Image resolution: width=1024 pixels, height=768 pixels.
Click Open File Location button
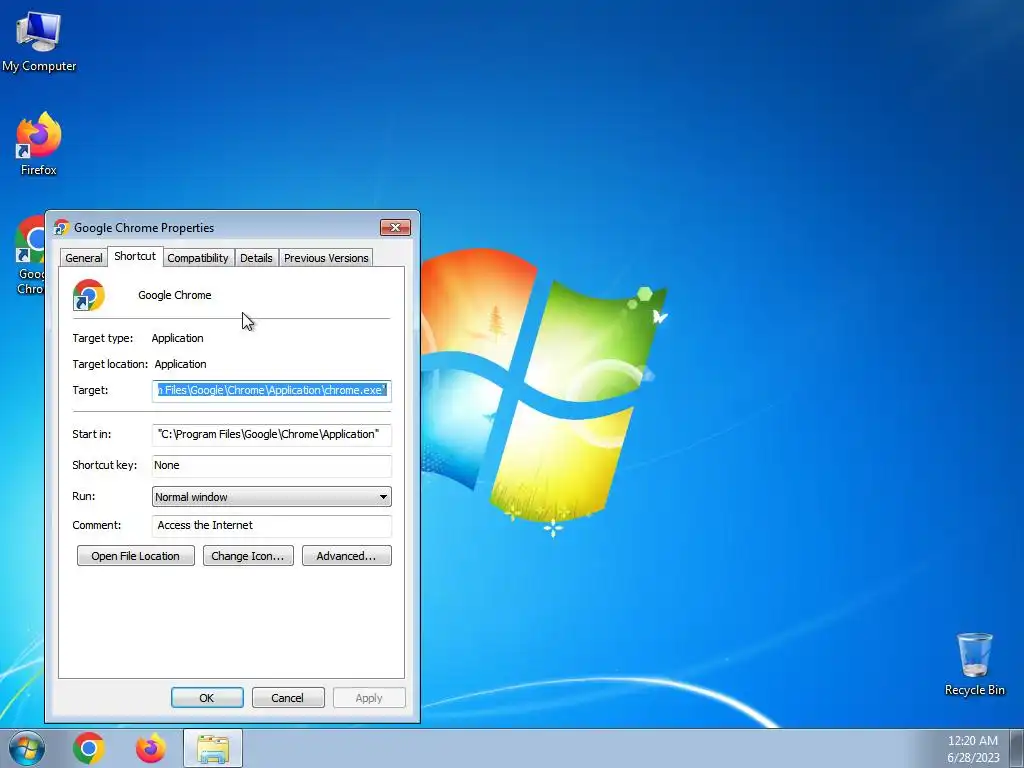coord(136,556)
